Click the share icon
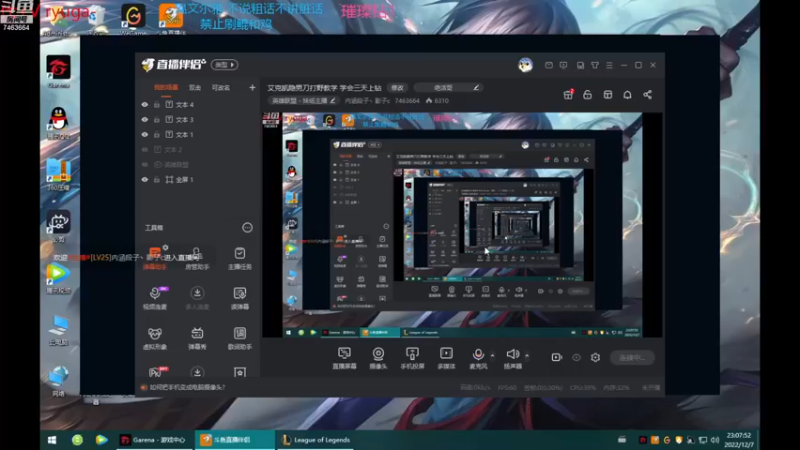The image size is (800, 450). 647,95
